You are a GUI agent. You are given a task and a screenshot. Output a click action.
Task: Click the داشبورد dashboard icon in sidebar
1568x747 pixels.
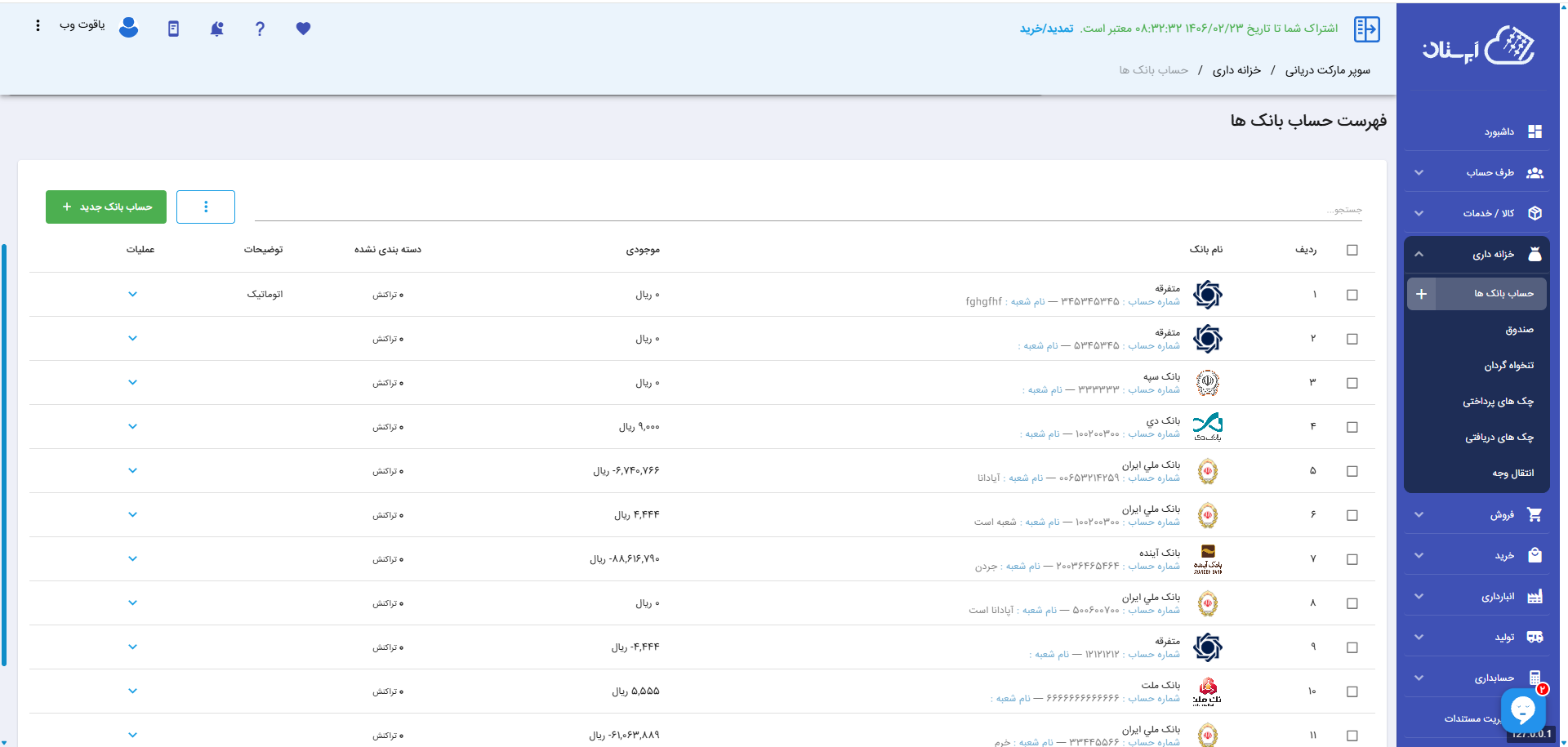(1535, 131)
